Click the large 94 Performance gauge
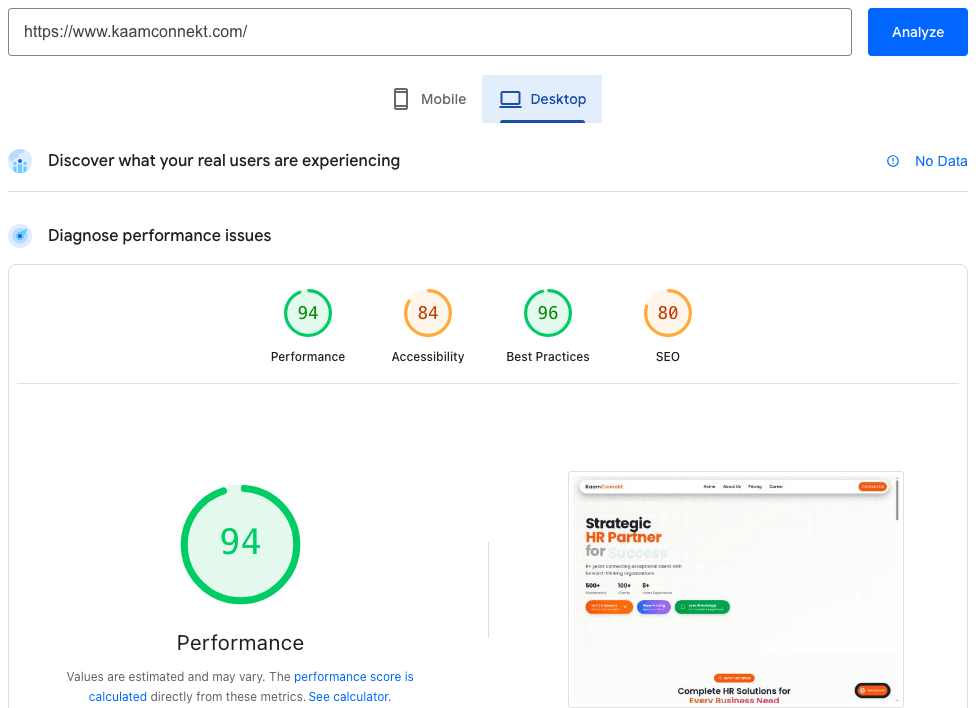Viewport: 980px width, 708px height. (241, 544)
